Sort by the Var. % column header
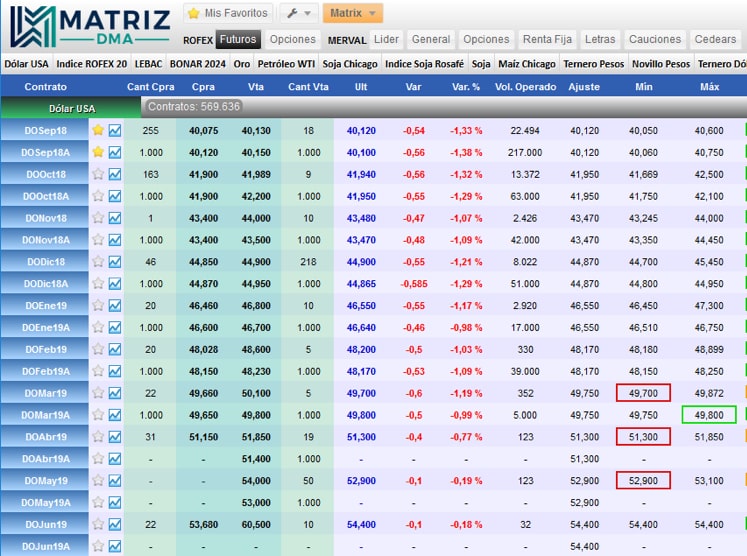The width and height of the screenshot is (747, 556). tap(466, 87)
